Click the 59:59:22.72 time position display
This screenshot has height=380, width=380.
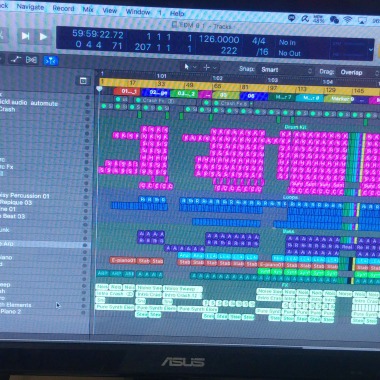click(x=98, y=34)
